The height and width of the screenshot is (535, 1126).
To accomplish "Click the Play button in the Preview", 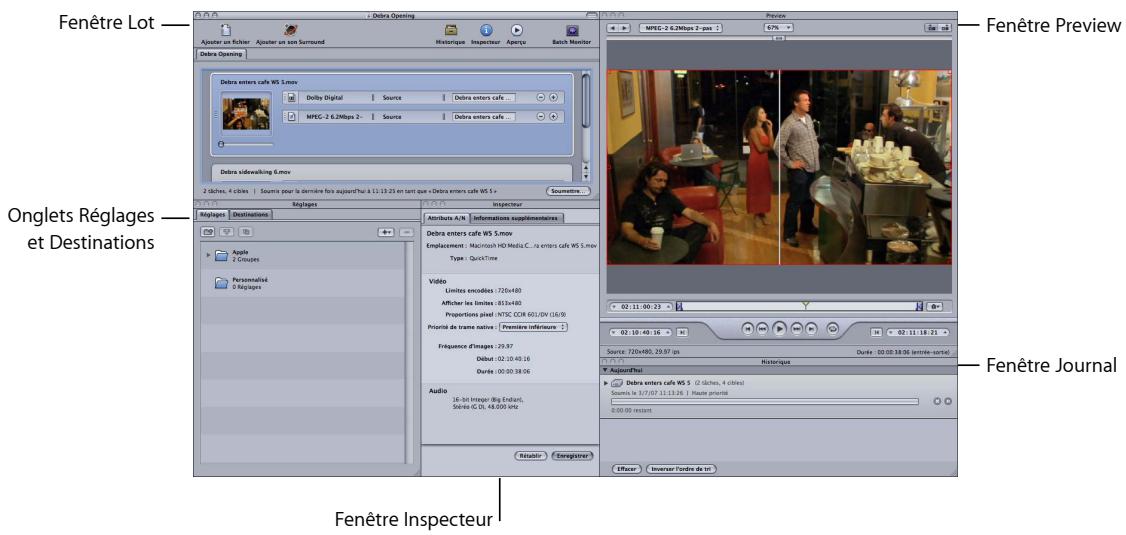I will (x=779, y=327).
